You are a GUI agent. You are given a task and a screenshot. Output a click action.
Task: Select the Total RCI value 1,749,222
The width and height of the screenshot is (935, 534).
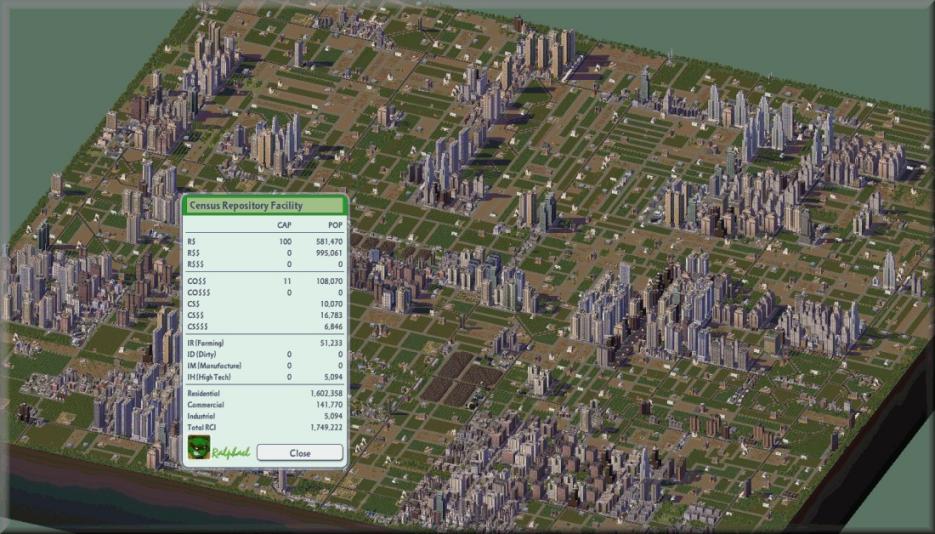click(326, 427)
